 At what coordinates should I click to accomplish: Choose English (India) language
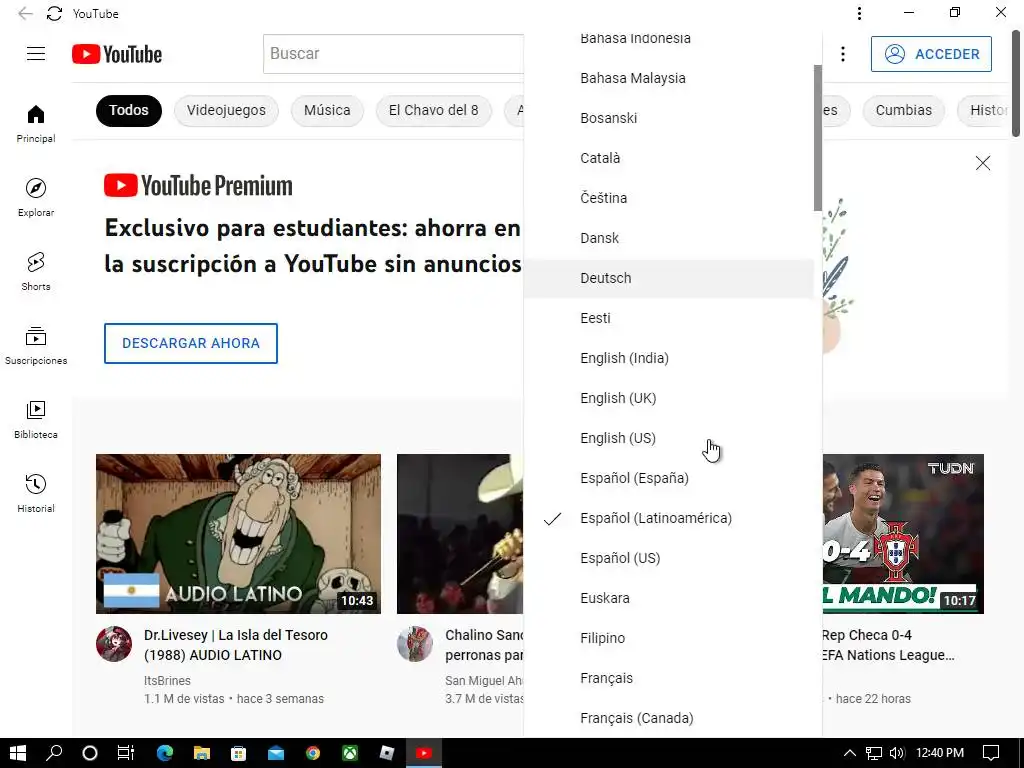pos(669,358)
